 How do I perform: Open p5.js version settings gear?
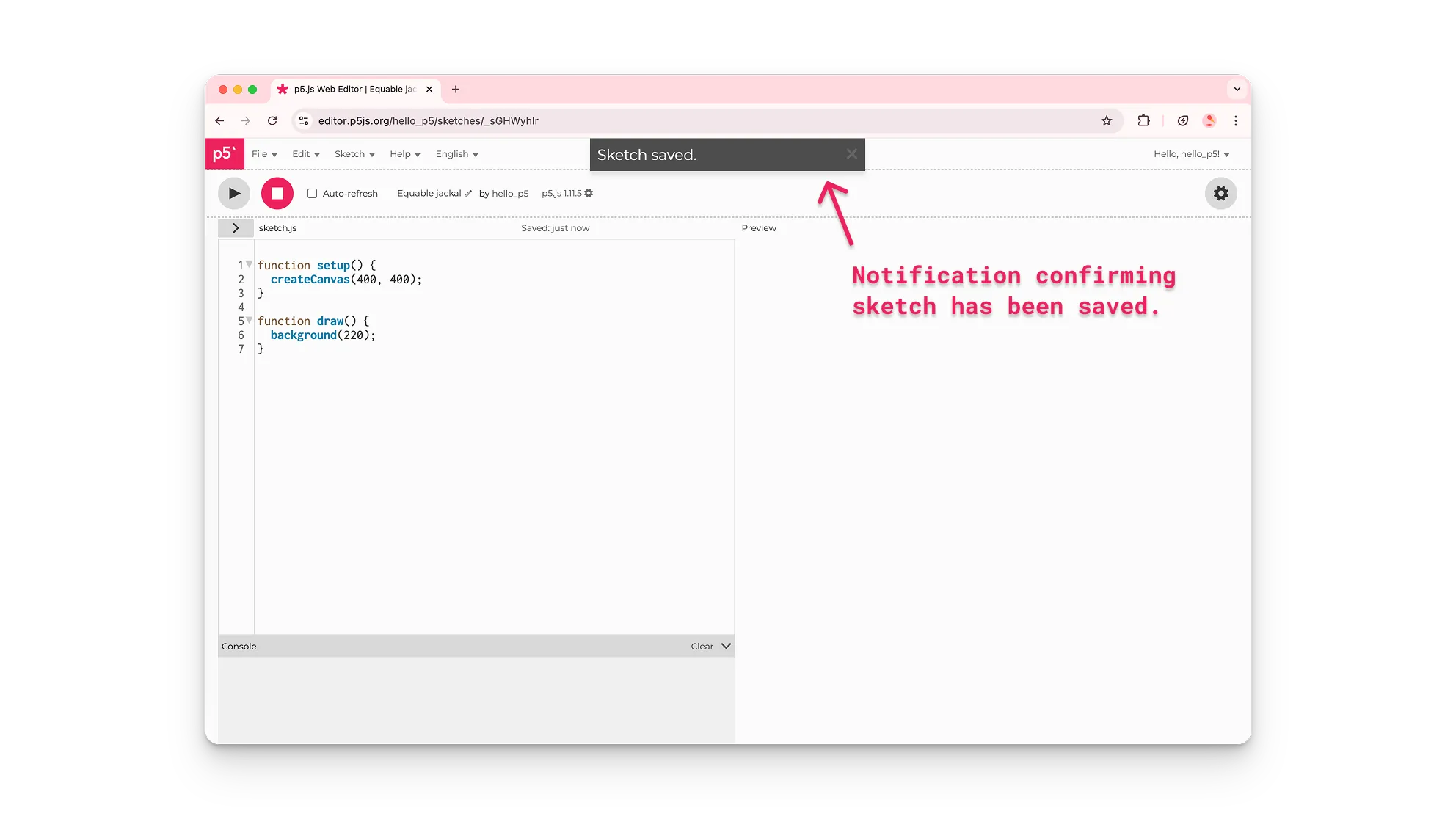589,194
